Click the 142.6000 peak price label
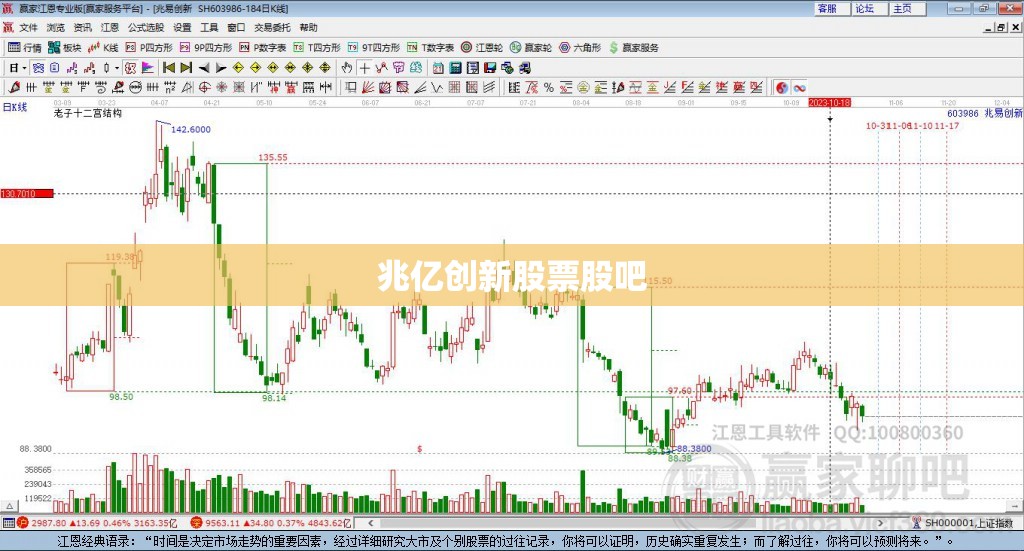The image size is (1024, 551). (x=191, y=129)
